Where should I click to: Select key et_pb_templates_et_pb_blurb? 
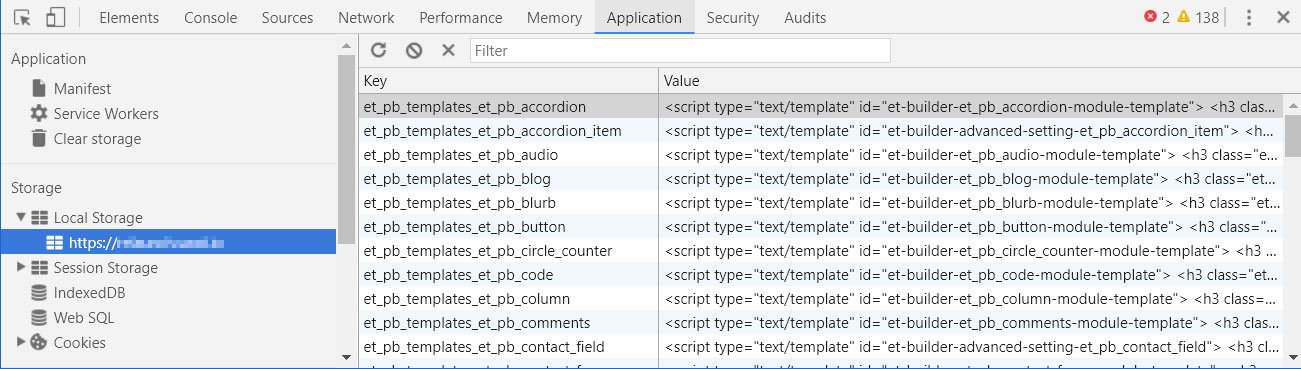tap(459, 202)
